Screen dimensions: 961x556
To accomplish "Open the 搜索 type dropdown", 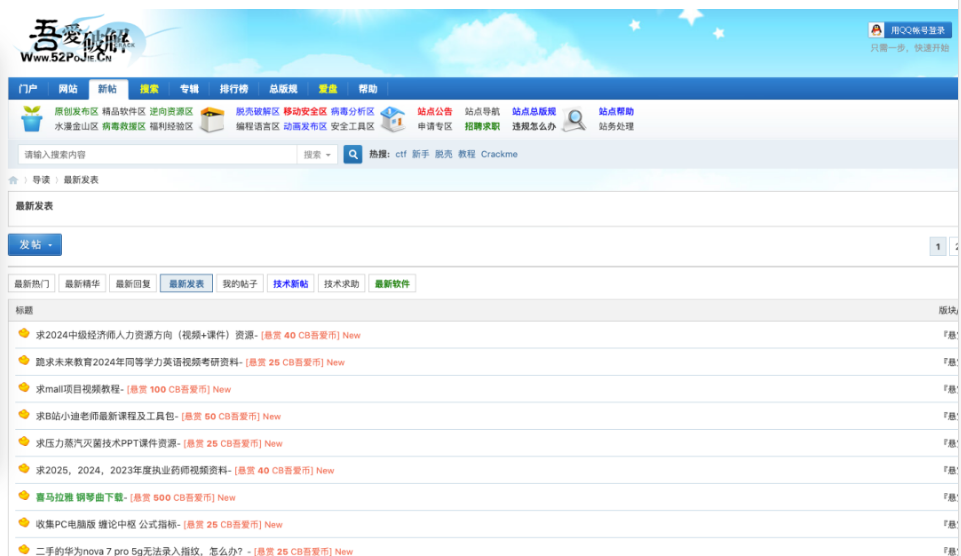I will (317, 155).
